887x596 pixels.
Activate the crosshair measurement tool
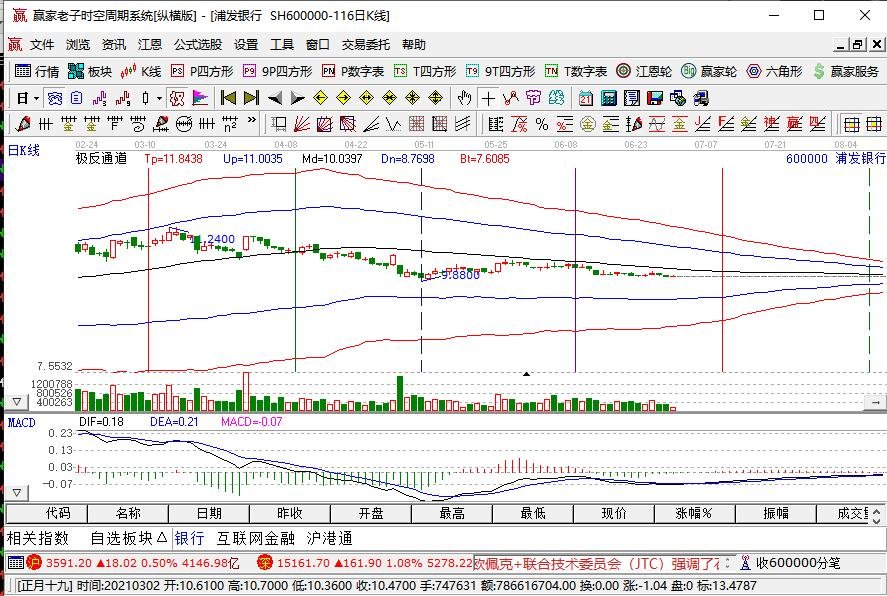click(488, 98)
